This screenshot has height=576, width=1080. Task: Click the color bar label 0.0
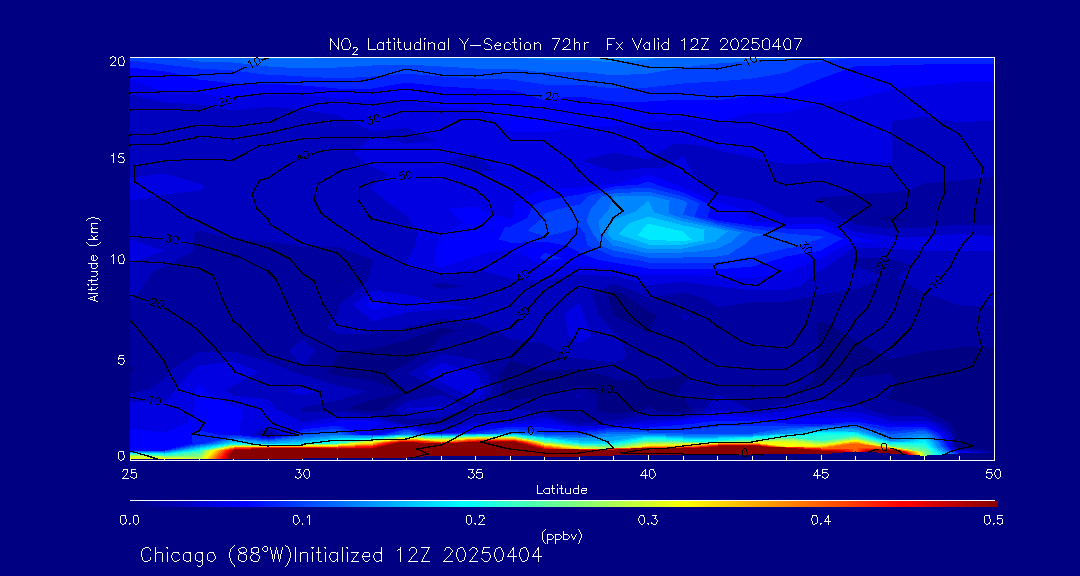coord(129,520)
